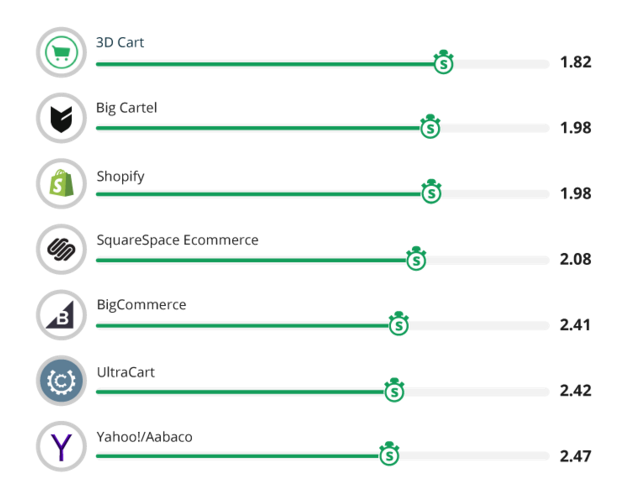
Task: Open the 3D Cart name link
Action: [120, 42]
